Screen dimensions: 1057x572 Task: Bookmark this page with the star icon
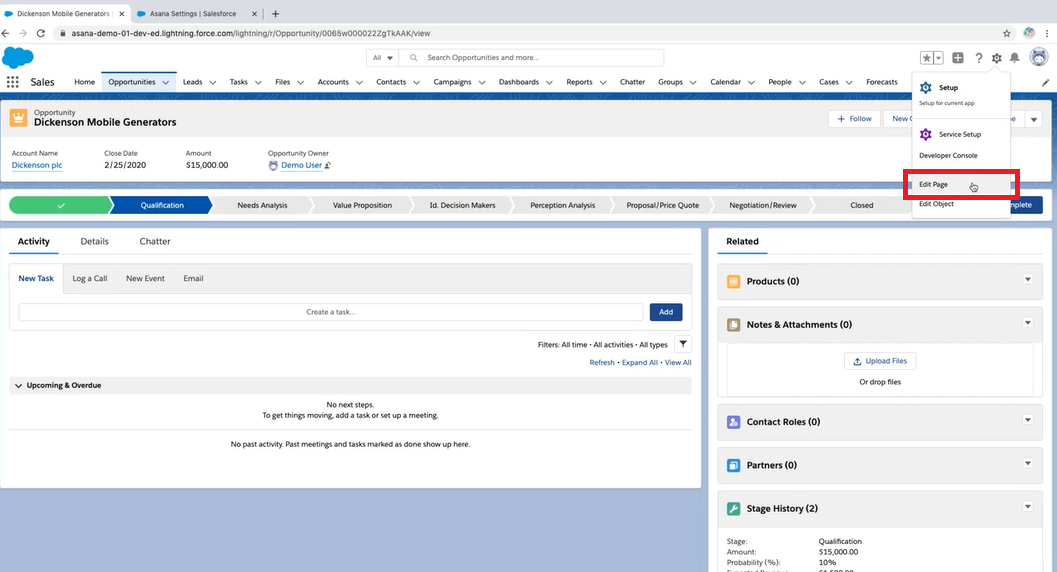click(1006, 33)
